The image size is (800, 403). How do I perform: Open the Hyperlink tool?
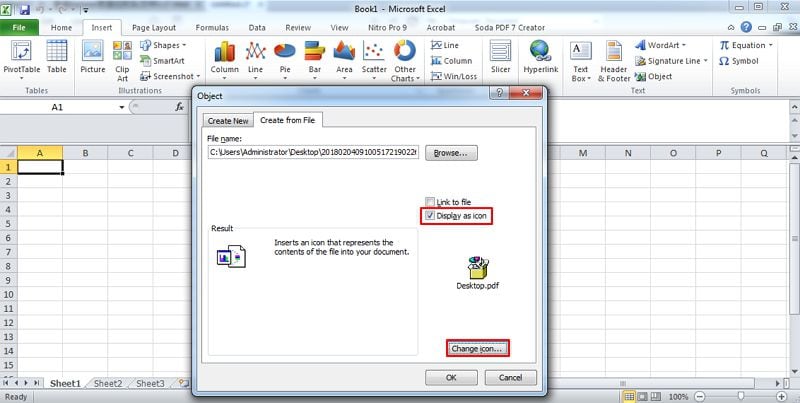[541, 57]
